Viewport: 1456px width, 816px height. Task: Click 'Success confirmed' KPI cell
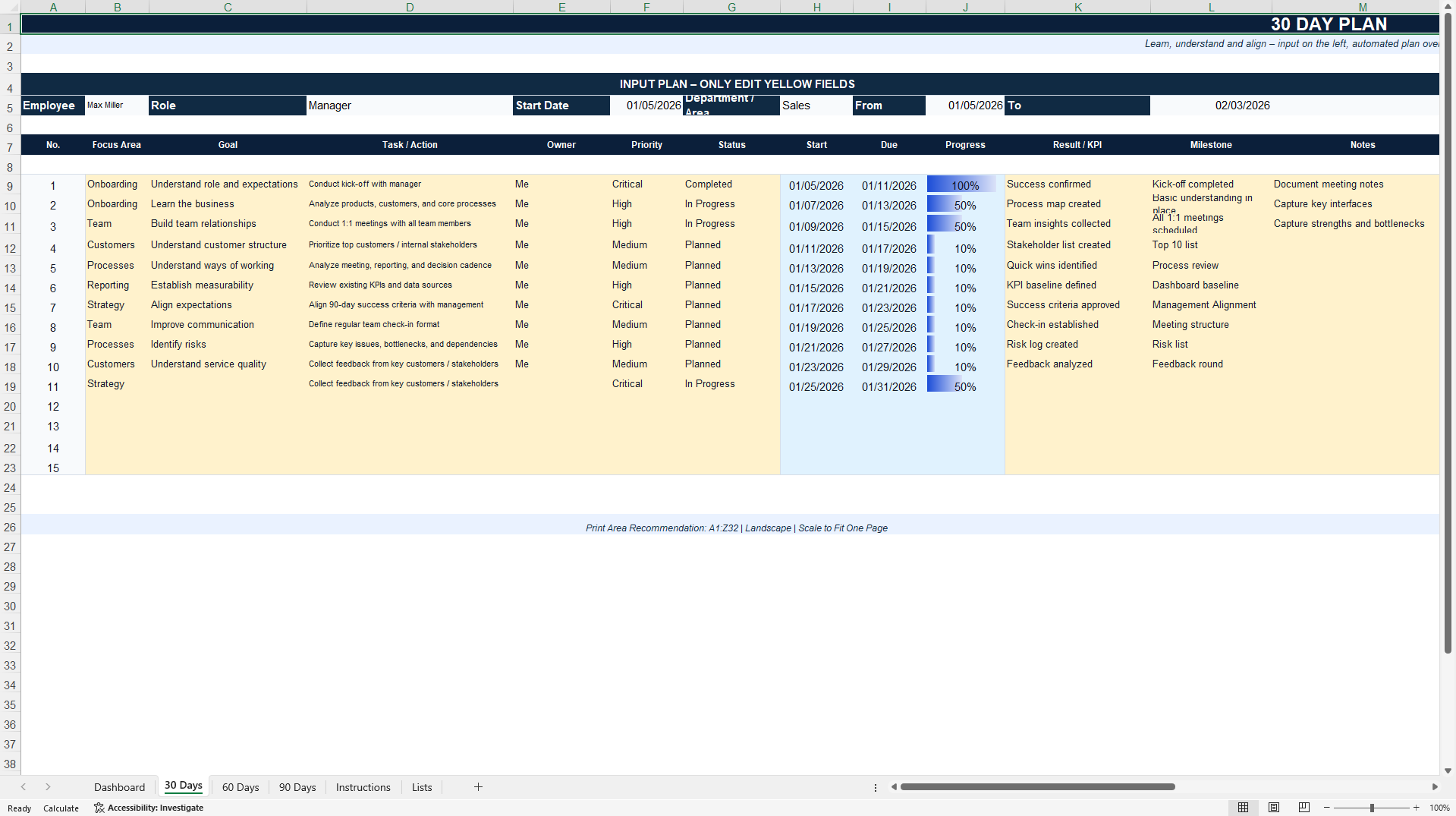tap(1077, 184)
